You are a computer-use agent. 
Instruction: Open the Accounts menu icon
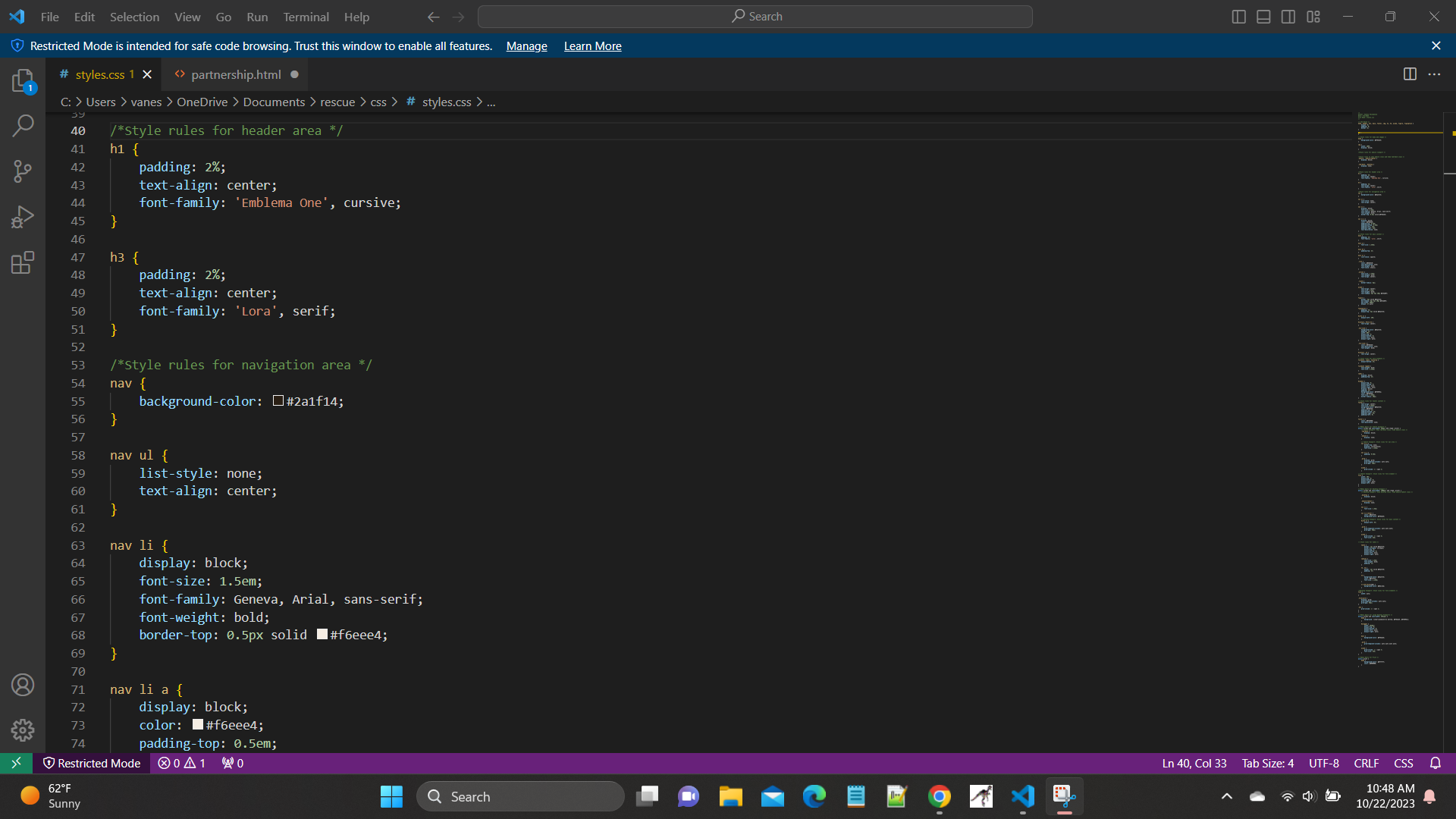(23, 685)
